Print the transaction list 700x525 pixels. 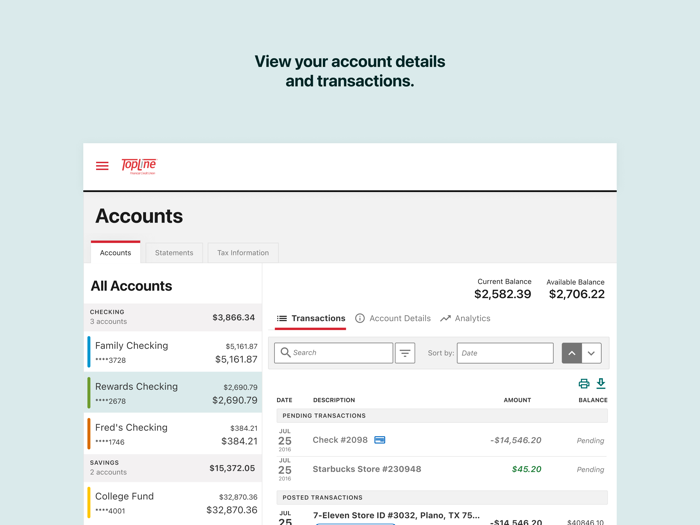(x=584, y=383)
